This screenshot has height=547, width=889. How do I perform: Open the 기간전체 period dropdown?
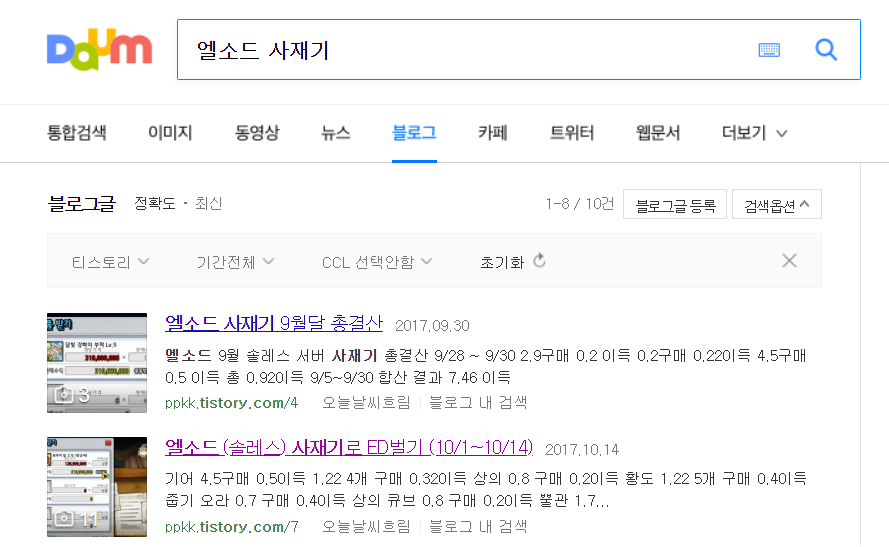[235, 262]
